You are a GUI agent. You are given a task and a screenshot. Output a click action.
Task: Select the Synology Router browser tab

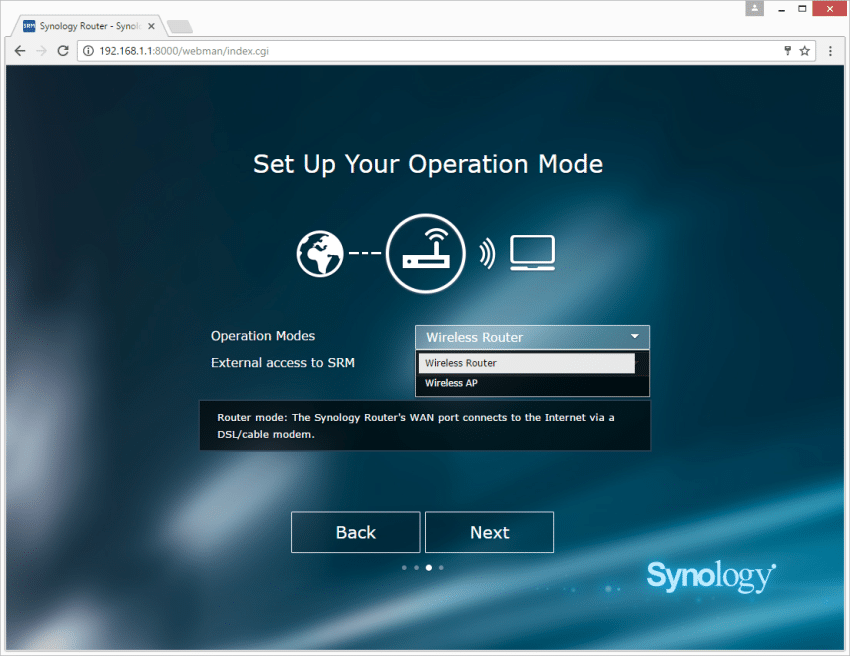pos(89,26)
